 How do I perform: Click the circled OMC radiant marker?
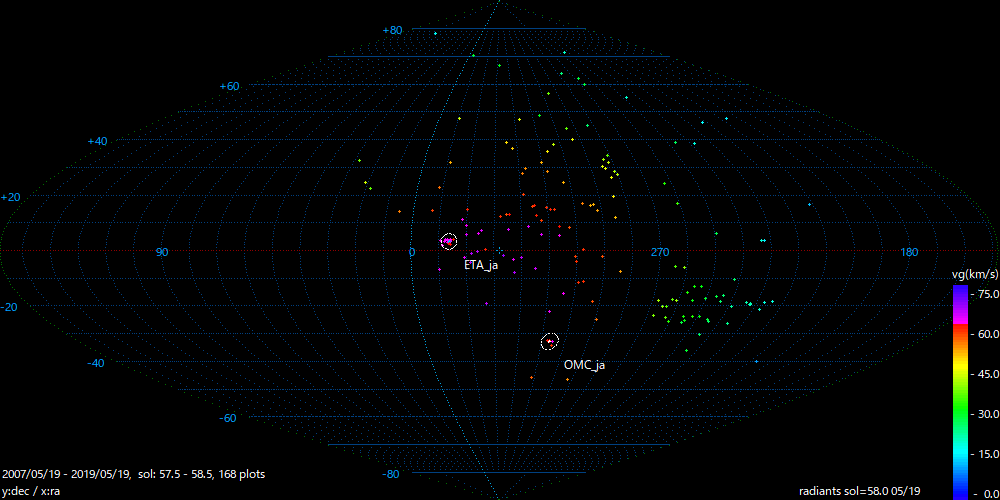tap(549, 342)
